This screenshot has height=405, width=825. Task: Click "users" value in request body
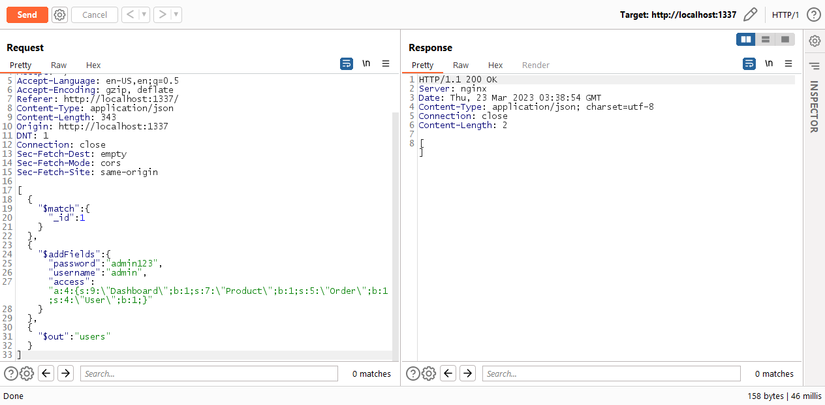click(x=93, y=336)
